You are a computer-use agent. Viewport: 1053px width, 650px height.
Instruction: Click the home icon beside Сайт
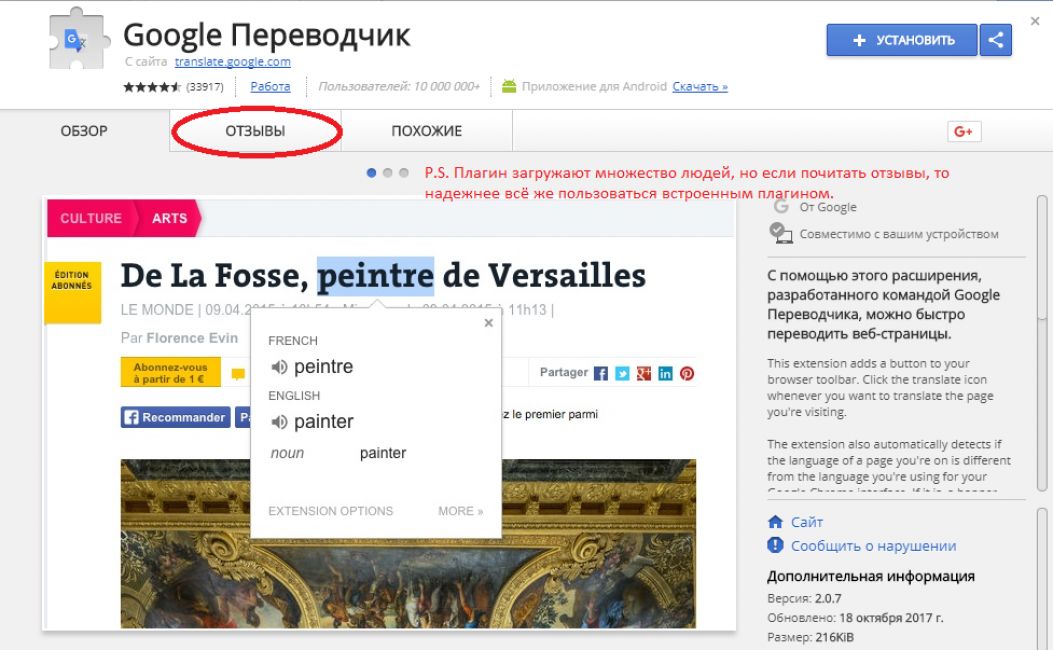pos(775,521)
